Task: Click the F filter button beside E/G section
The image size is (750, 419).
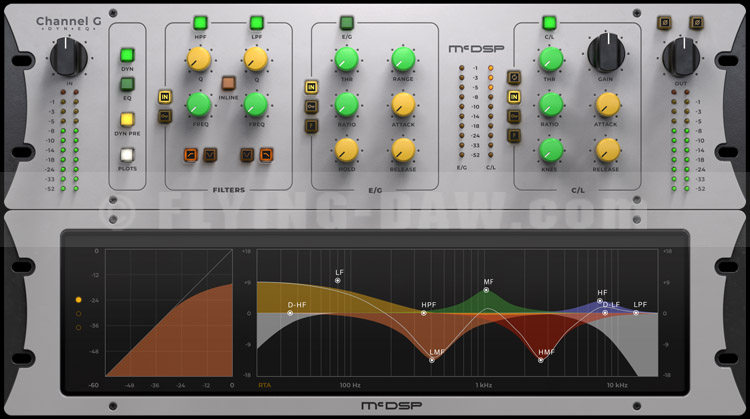Action: click(x=311, y=126)
